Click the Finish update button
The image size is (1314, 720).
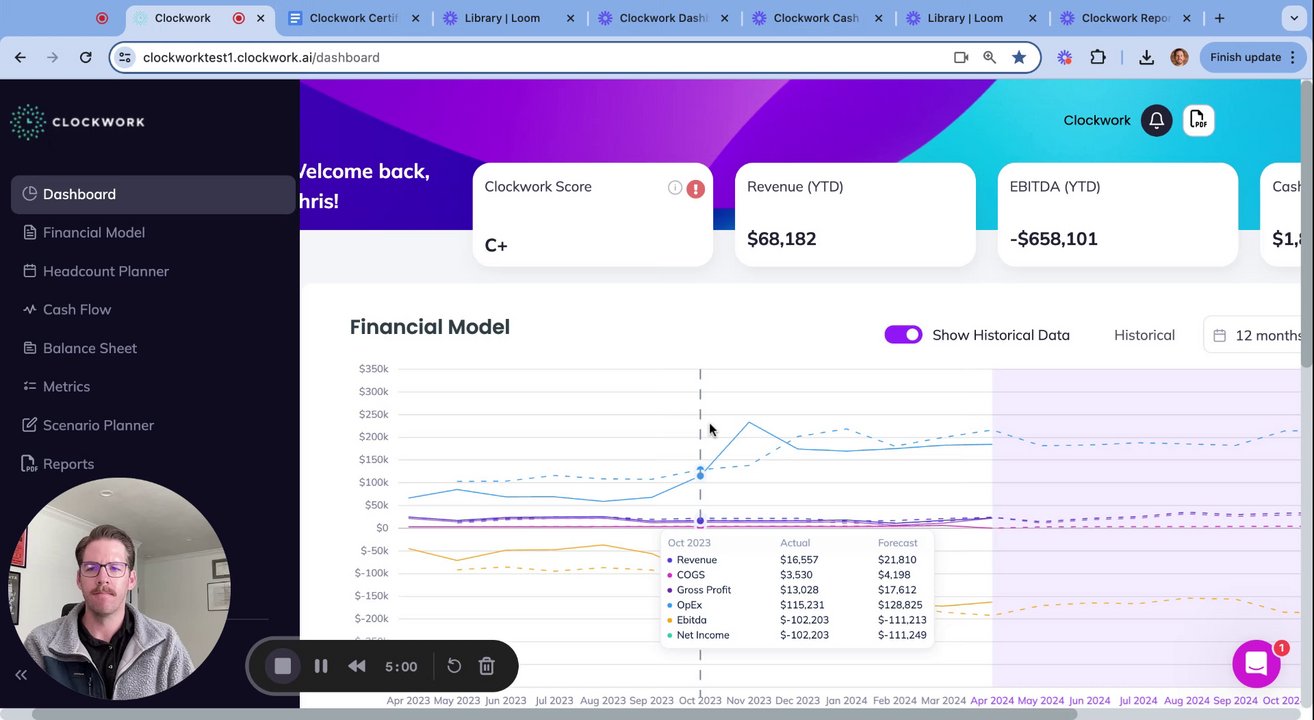1252,57
